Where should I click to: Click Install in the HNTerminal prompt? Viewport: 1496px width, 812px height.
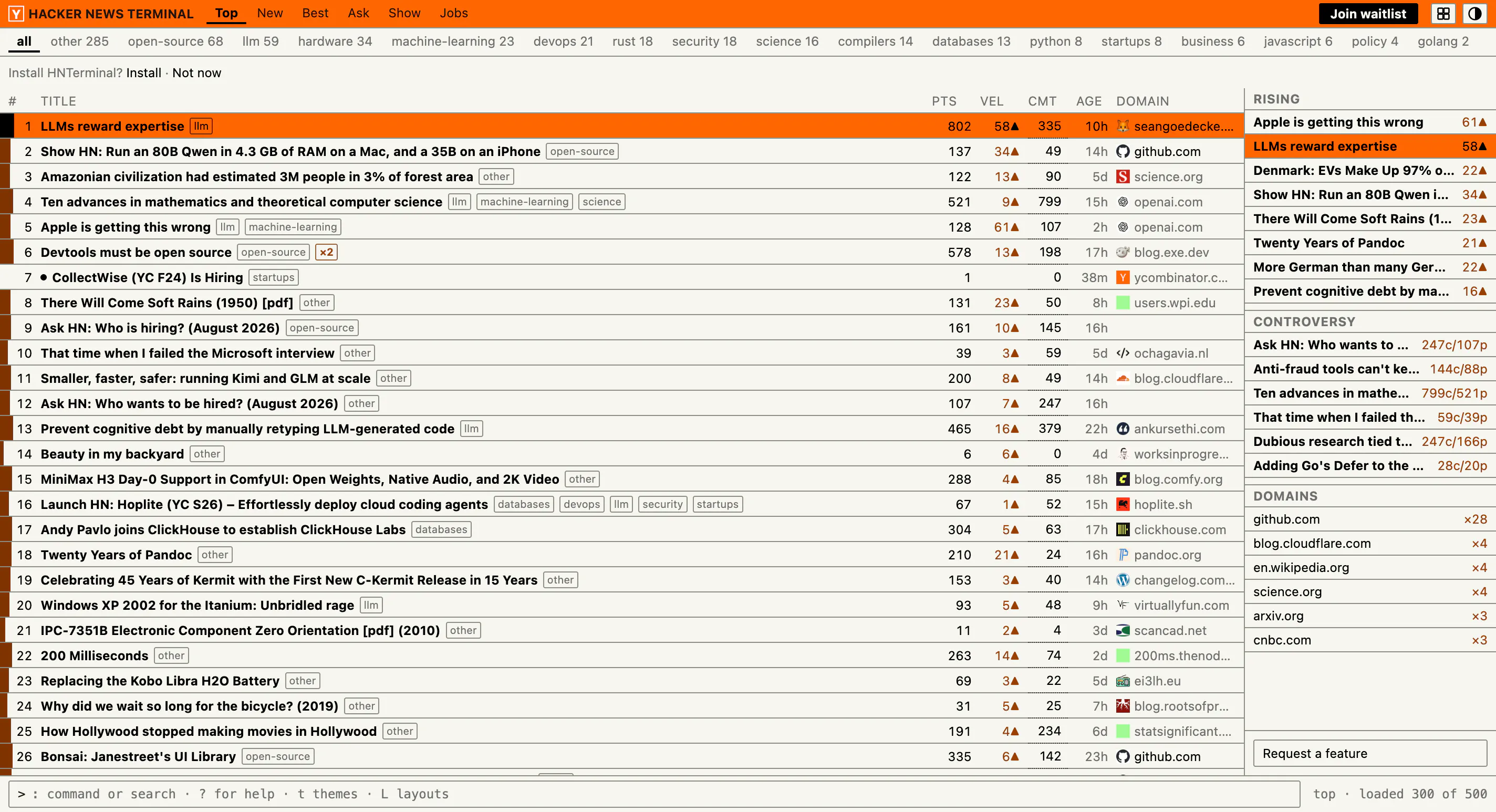(x=143, y=72)
